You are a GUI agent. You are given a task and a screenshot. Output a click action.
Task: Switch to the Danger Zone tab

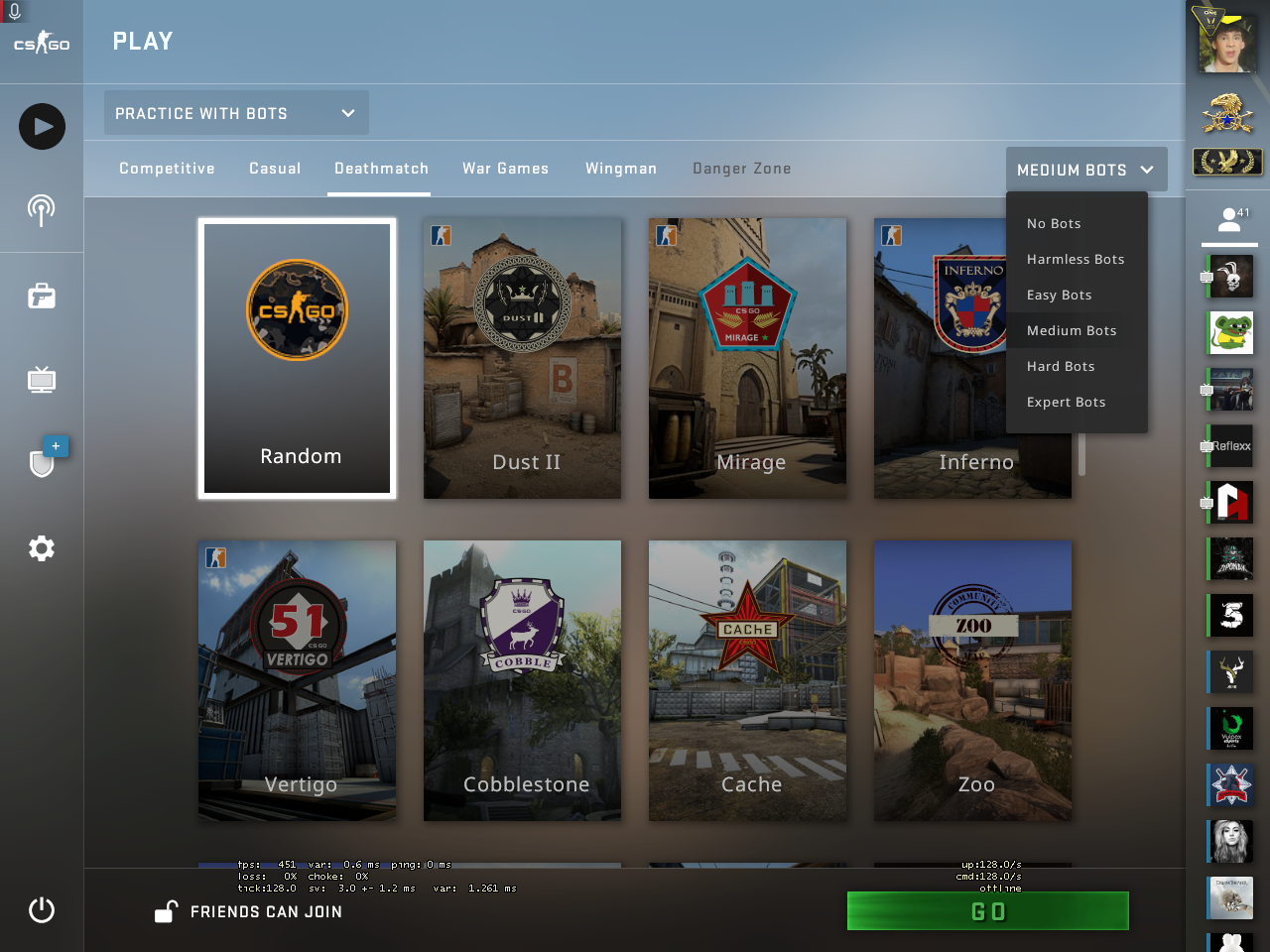tap(742, 169)
